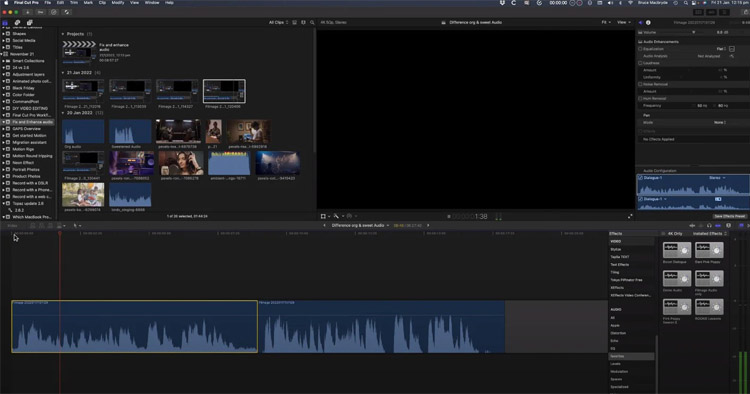Enable the Equalization checkbox
Screen dimensions: 750x394
[x=640, y=49]
